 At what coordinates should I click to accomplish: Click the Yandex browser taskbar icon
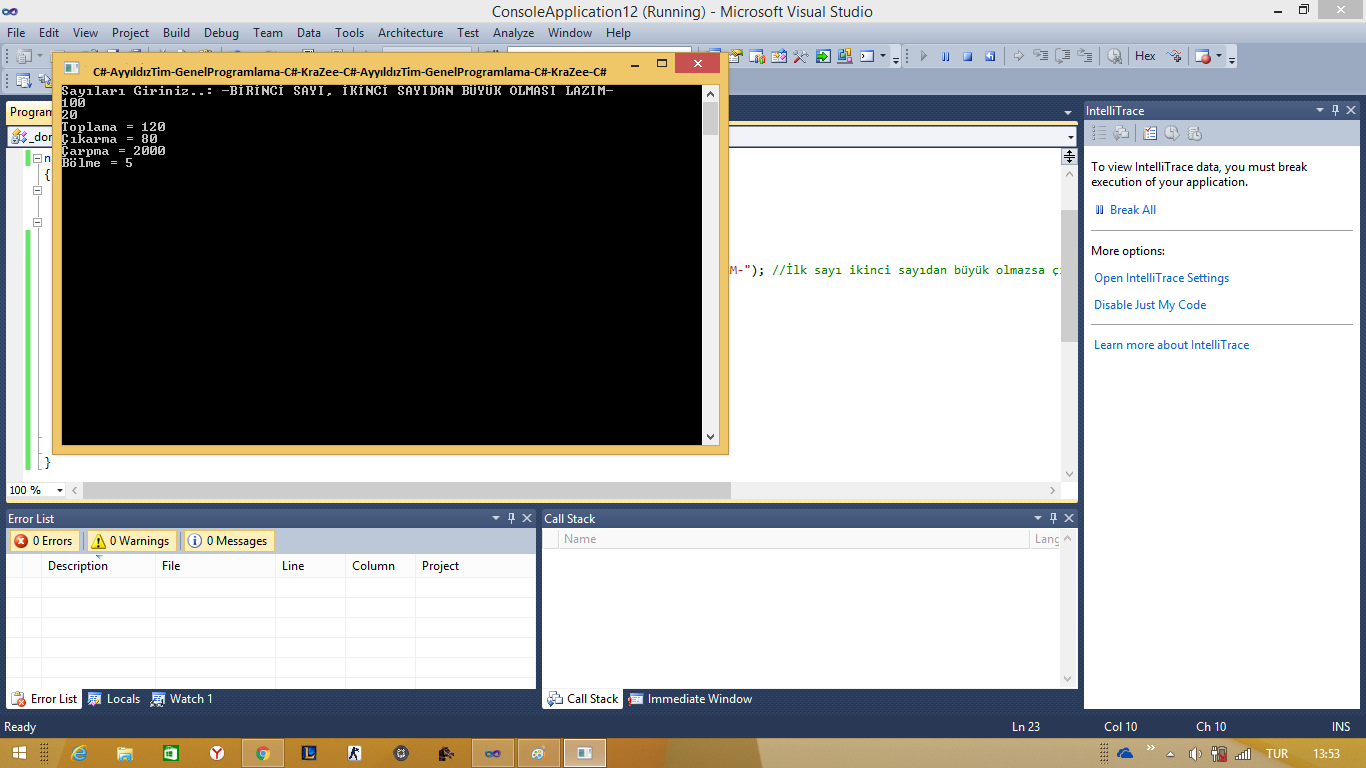click(x=217, y=753)
